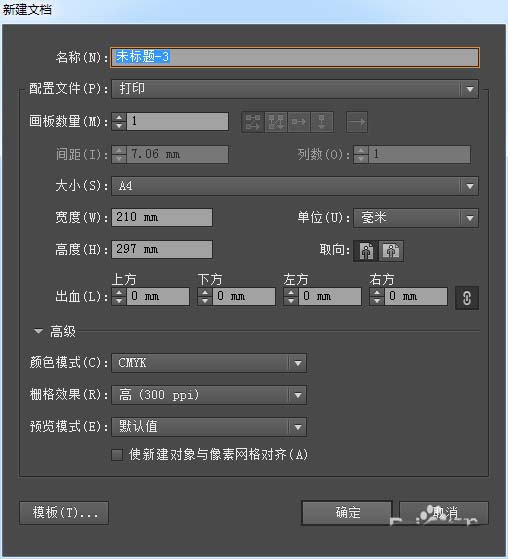Click the right-to-left layout arrow icon
508x559 pixels.
[x=357, y=122]
